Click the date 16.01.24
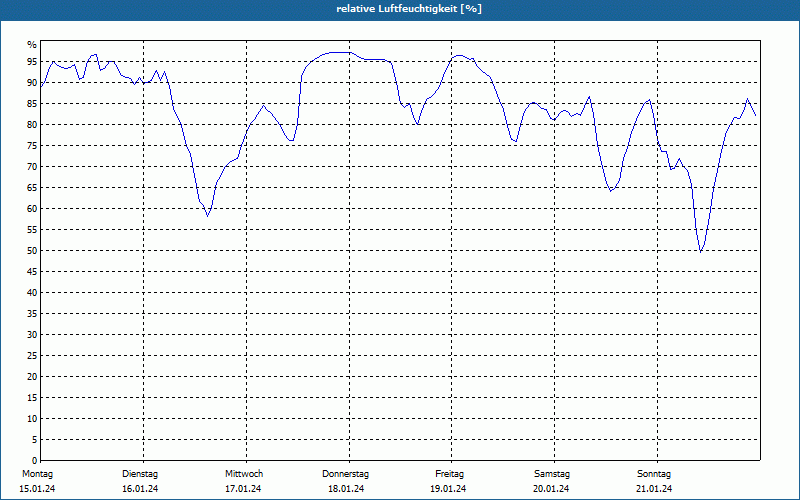Viewport: 800px width, 500px height. 140,489
